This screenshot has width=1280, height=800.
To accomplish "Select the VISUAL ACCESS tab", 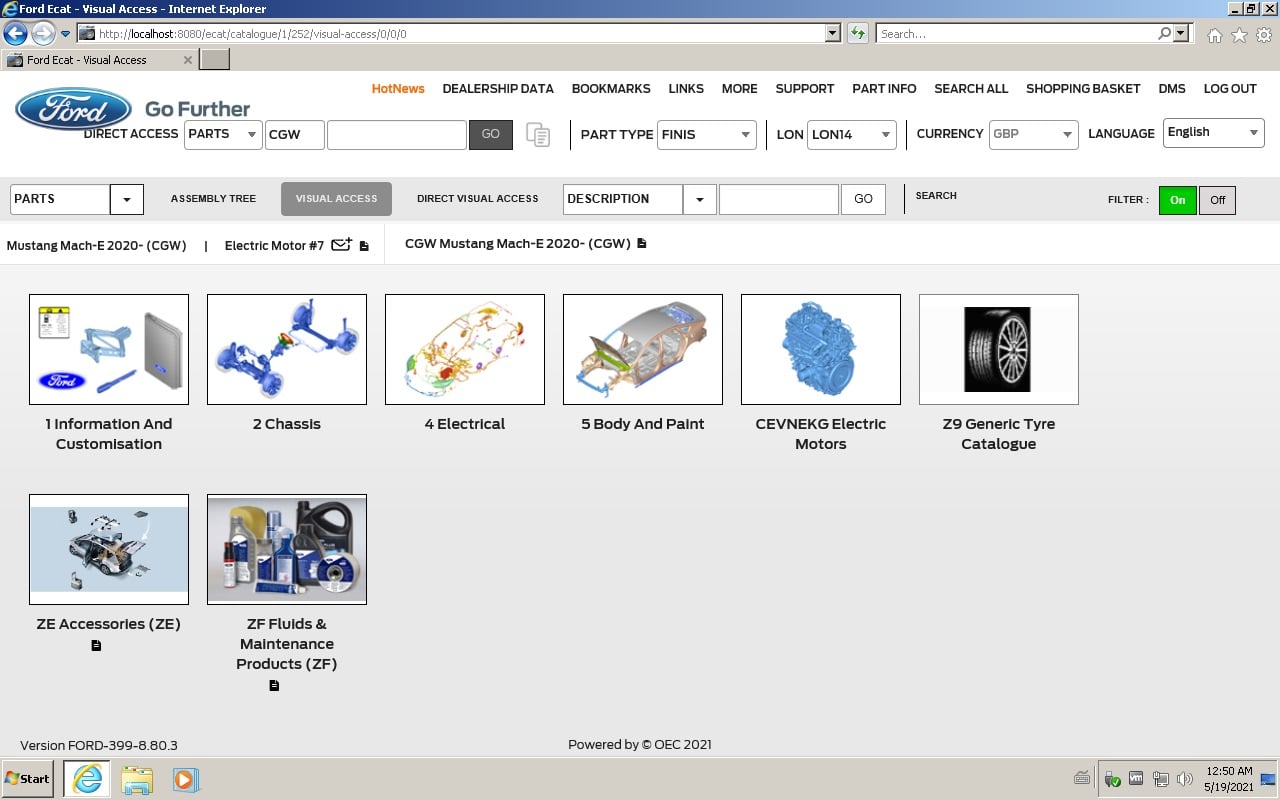I will pyautogui.click(x=336, y=199).
